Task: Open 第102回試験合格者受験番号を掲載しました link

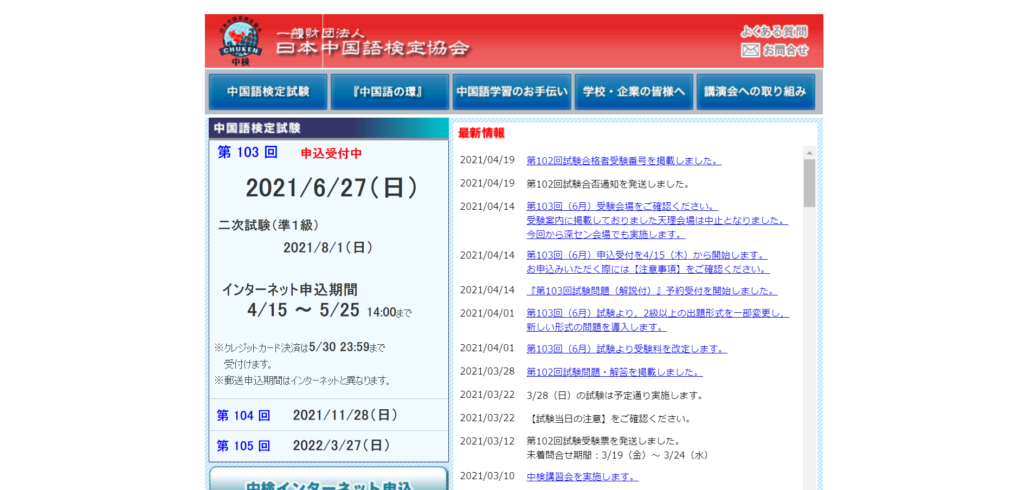Action: click(624, 160)
